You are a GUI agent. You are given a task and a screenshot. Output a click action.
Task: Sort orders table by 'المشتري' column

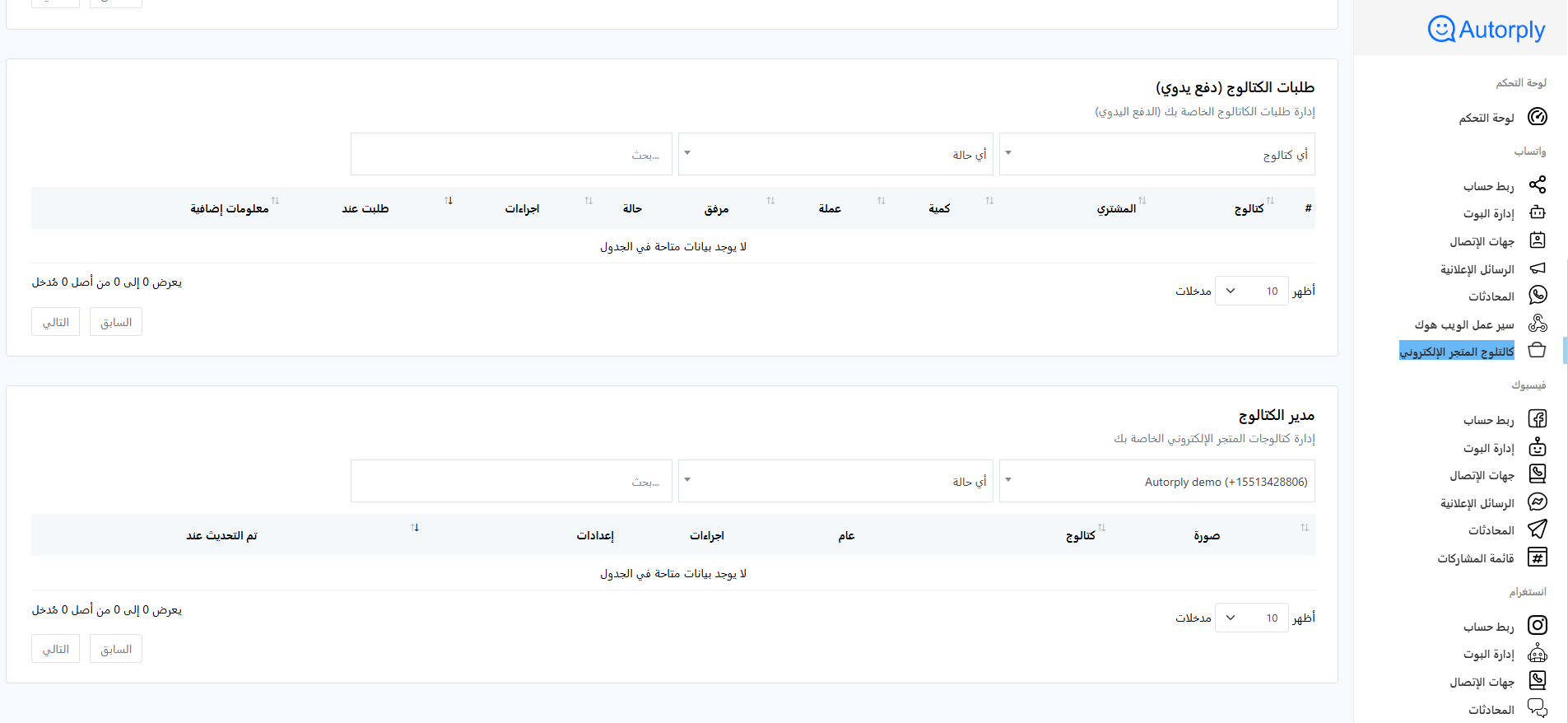coord(1116,208)
